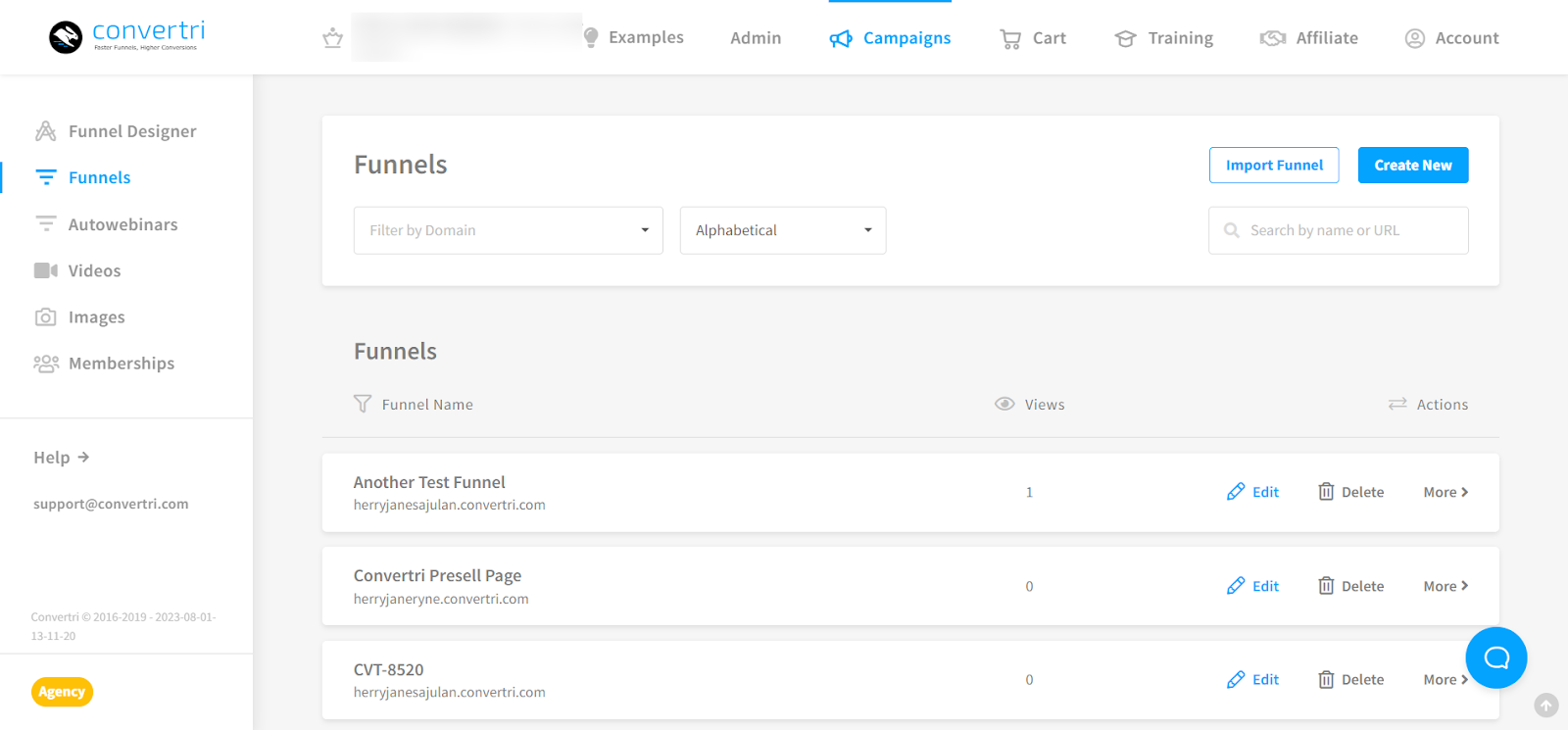Click trash Delete icon for CVT-8520
This screenshot has width=1568, height=730.
pos(1326,679)
